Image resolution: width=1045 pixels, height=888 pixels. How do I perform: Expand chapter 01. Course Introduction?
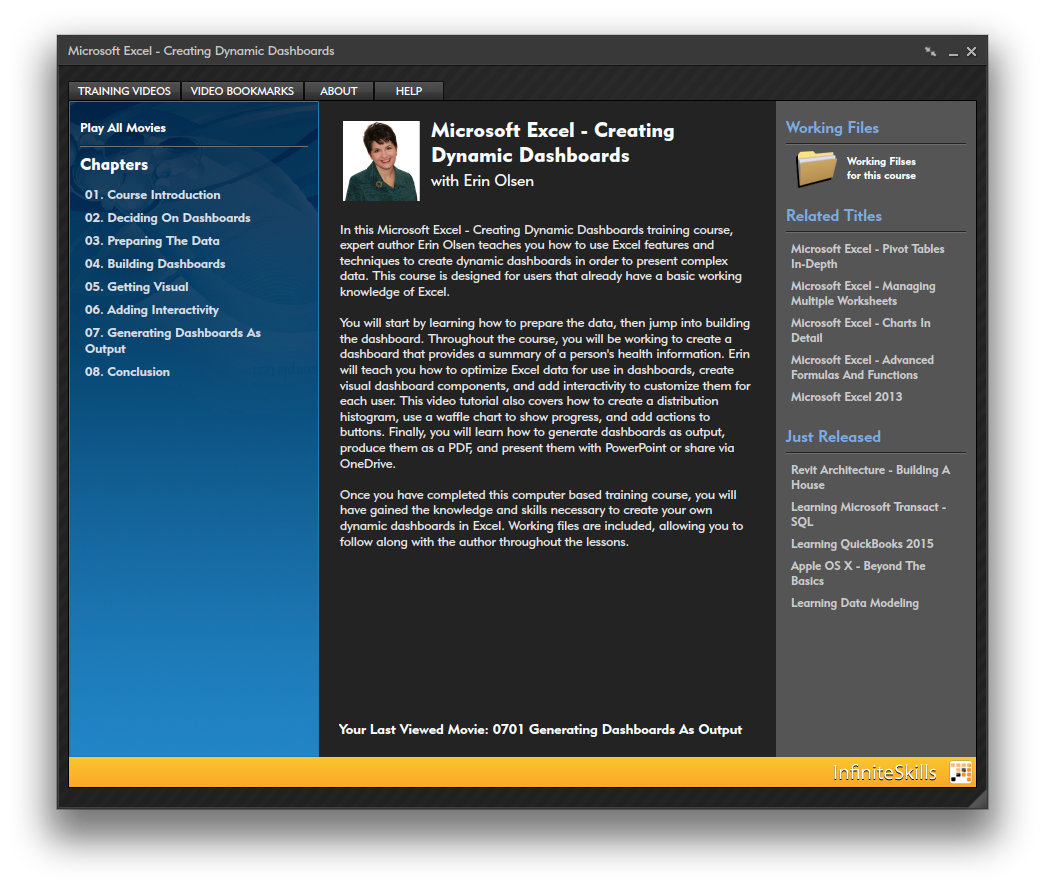[x=152, y=195]
